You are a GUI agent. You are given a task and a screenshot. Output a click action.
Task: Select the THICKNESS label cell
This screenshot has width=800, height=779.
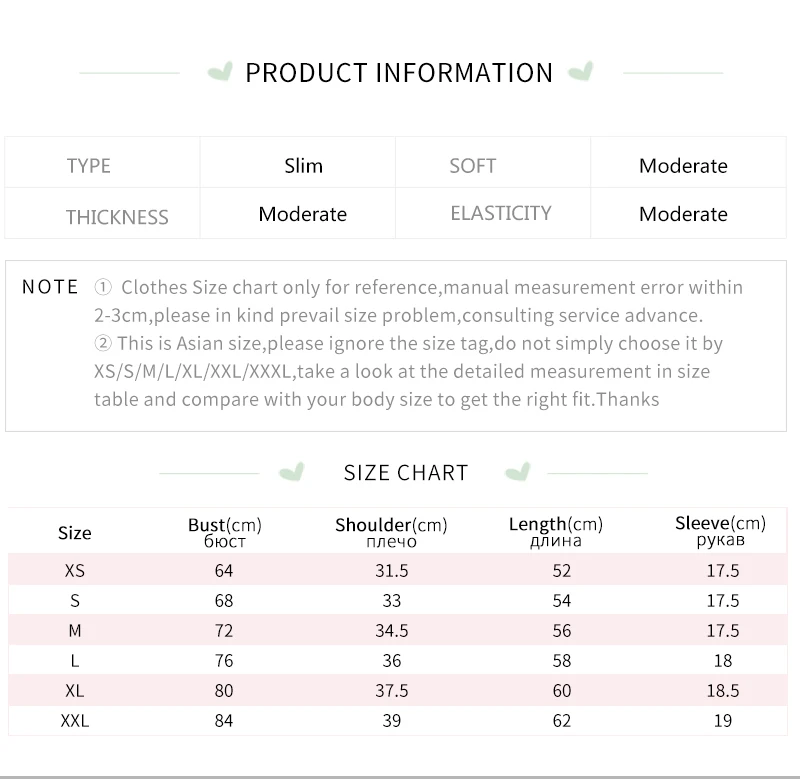tap(117, 217)
